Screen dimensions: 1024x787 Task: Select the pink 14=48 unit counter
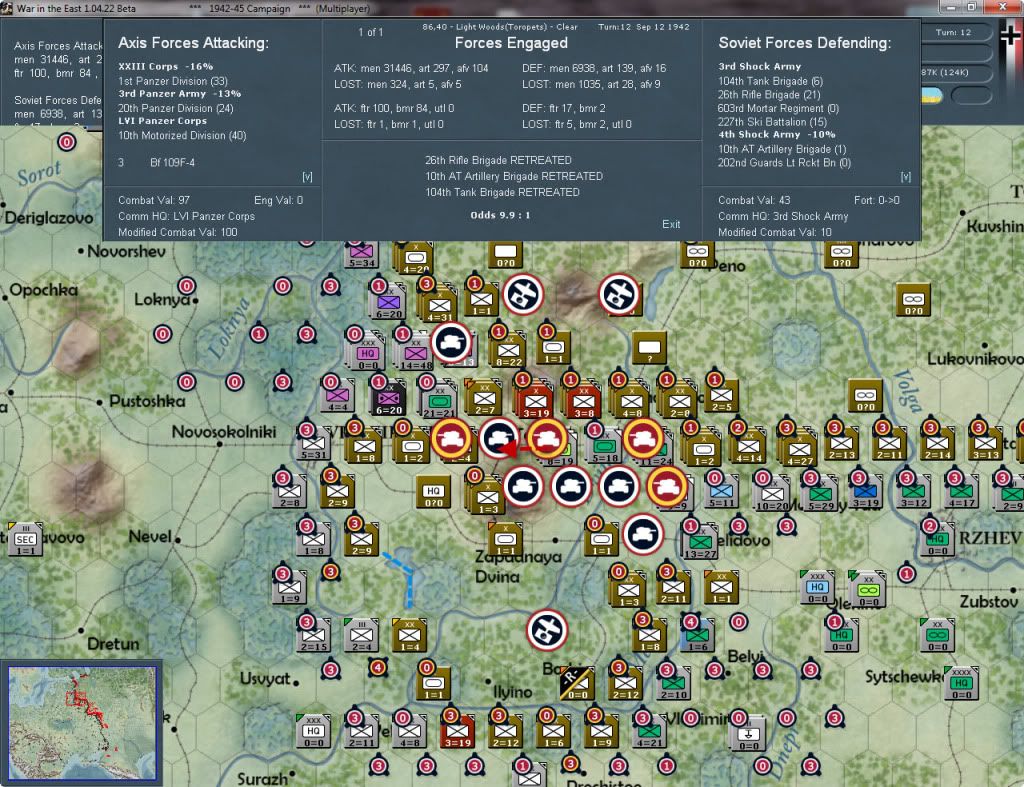(415, 353)
